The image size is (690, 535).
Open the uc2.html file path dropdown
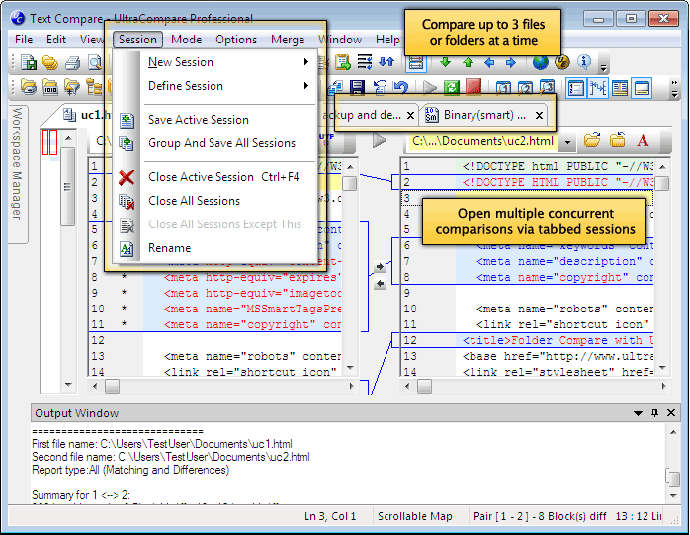pos(567,142)
